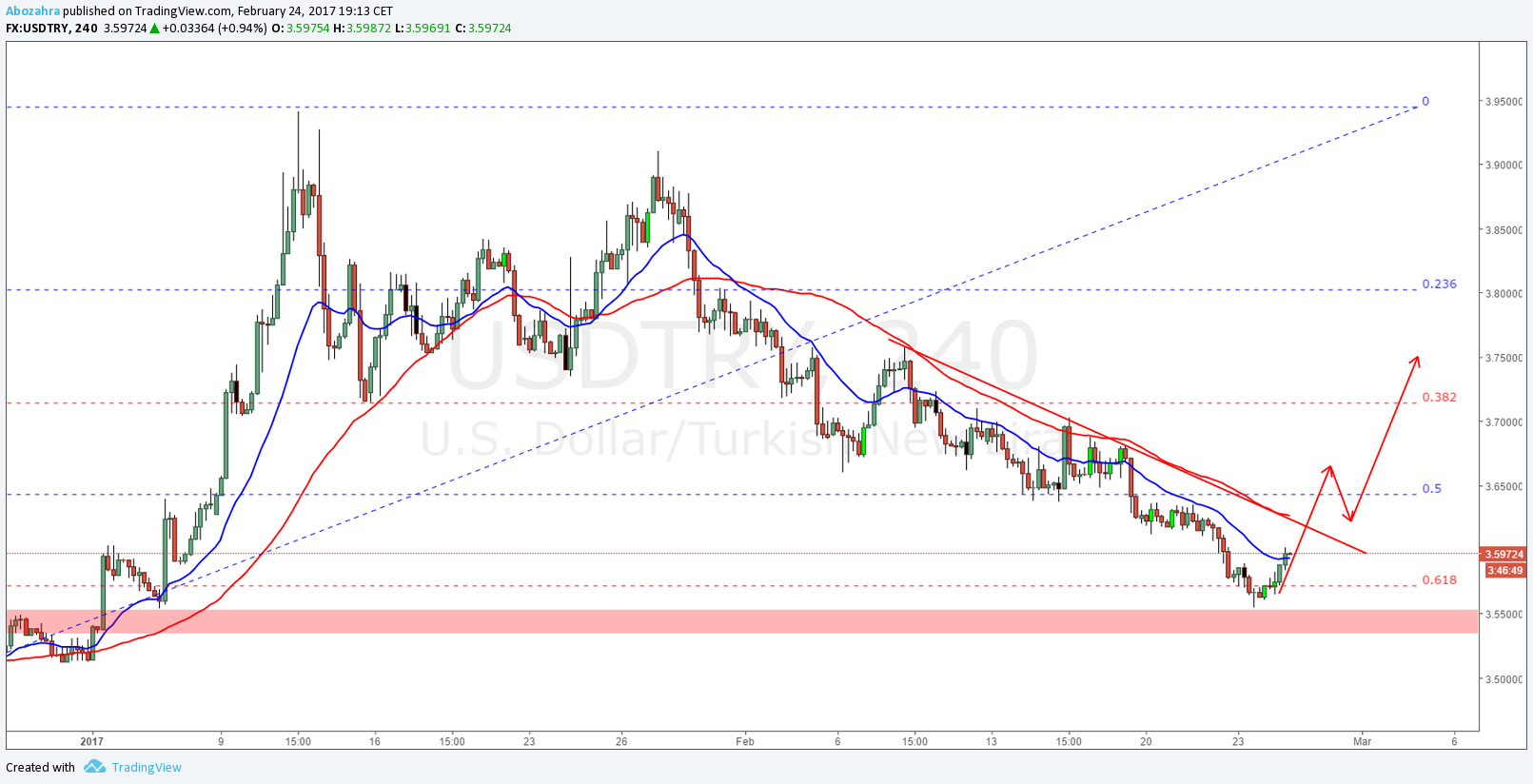
Task: Click the L:3.59691 low value in header
Action: pos(423,29)
